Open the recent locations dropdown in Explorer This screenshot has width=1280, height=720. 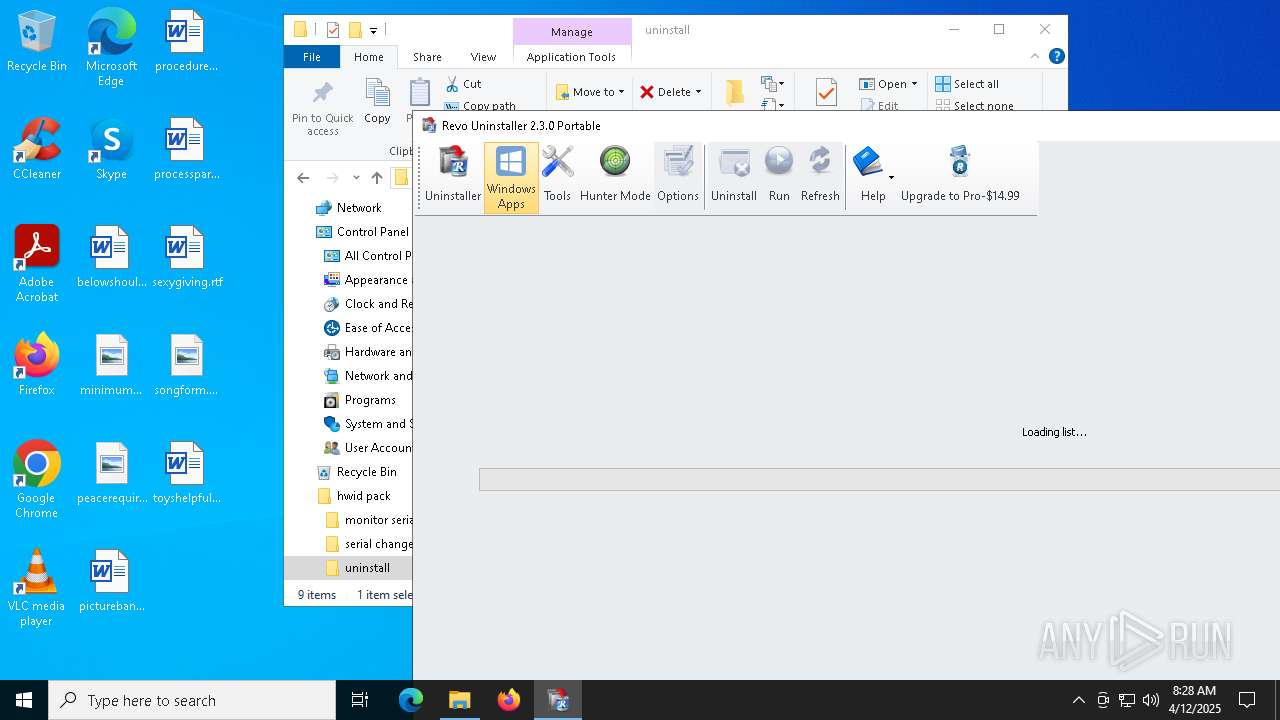click(x=356, y=178)
